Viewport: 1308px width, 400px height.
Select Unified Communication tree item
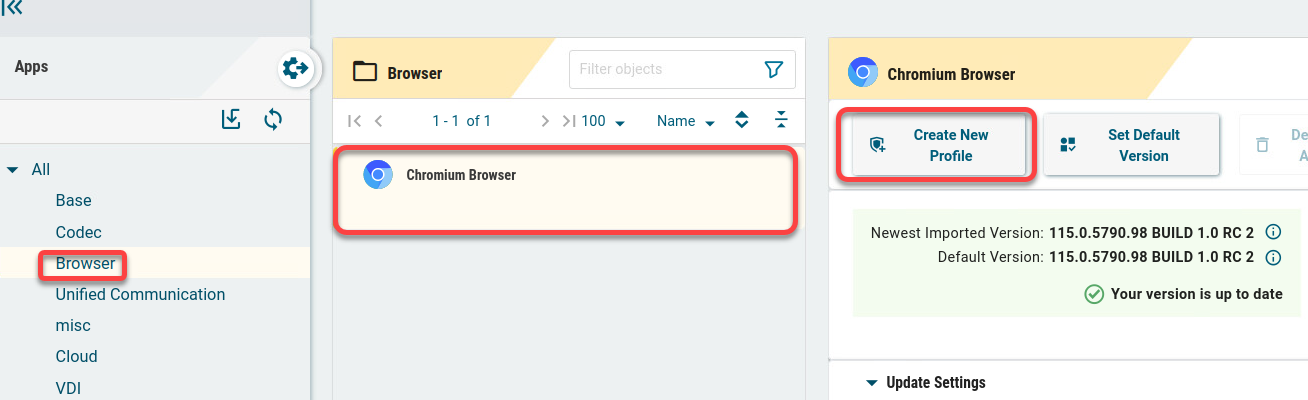140,294
